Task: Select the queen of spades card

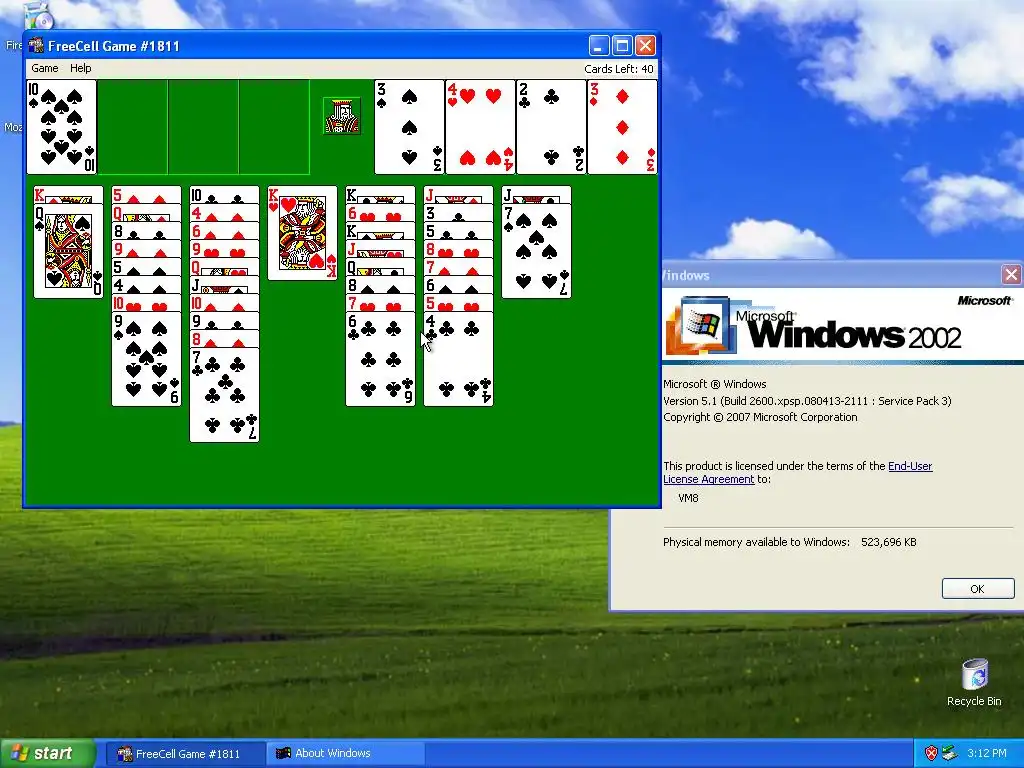Action: pos(69,251)
